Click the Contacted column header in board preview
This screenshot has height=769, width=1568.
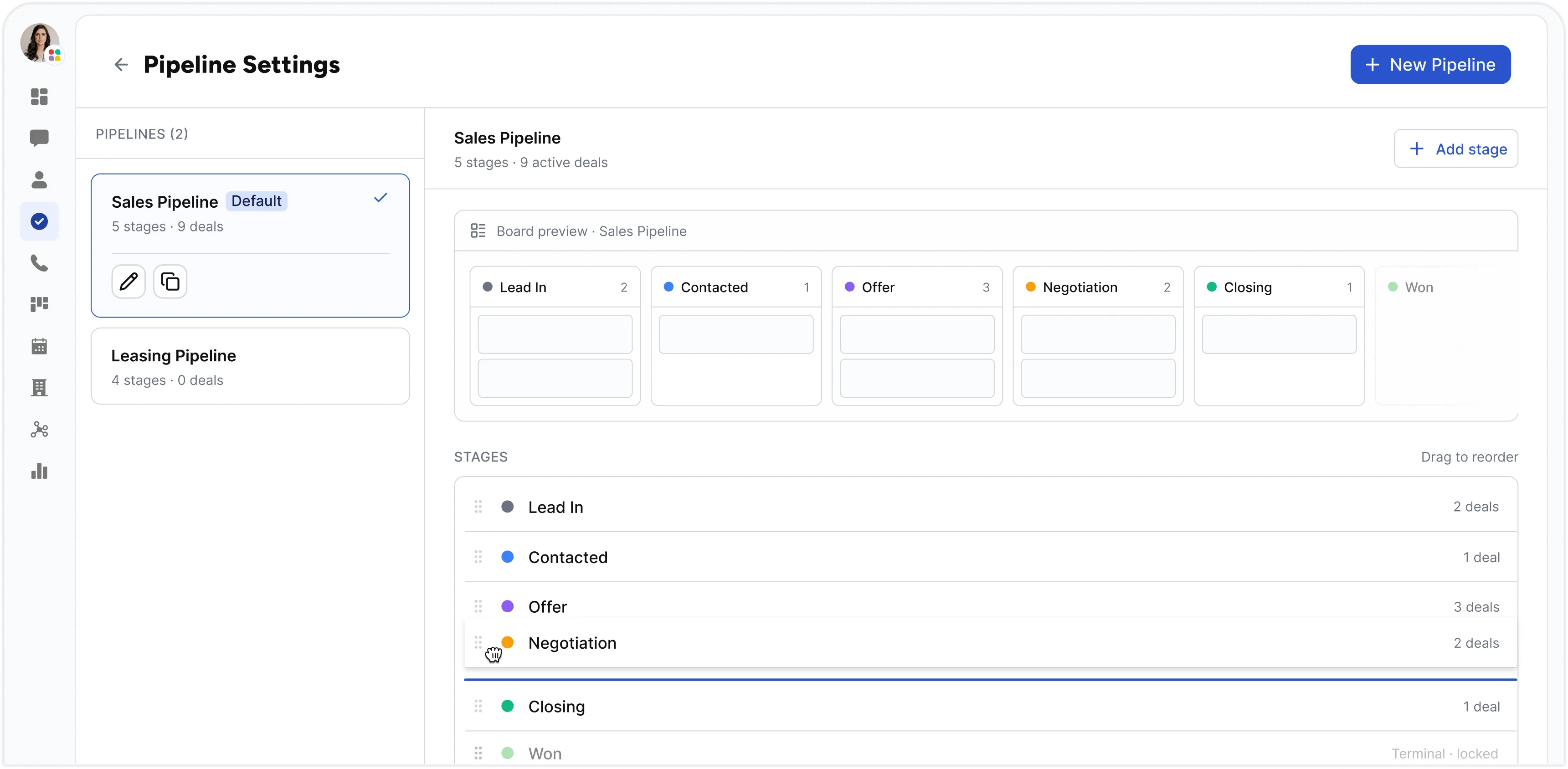(736, 287)
